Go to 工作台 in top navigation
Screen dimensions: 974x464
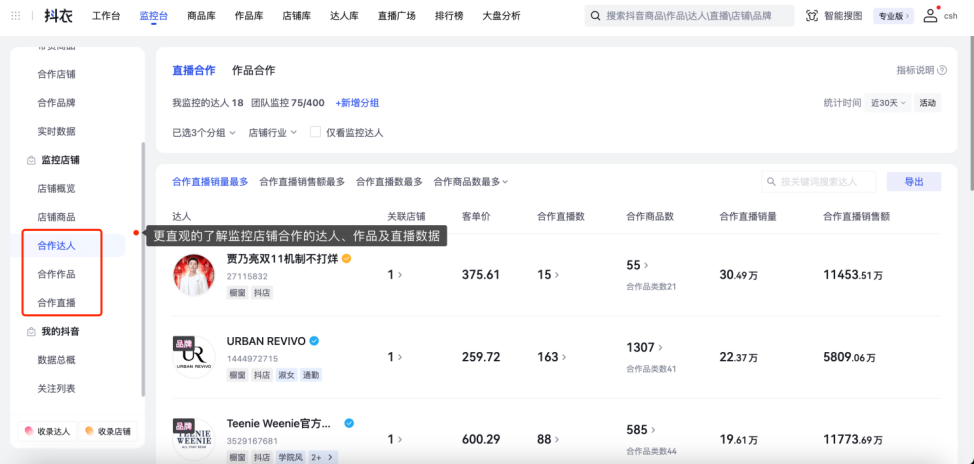[x=106, y=16]
